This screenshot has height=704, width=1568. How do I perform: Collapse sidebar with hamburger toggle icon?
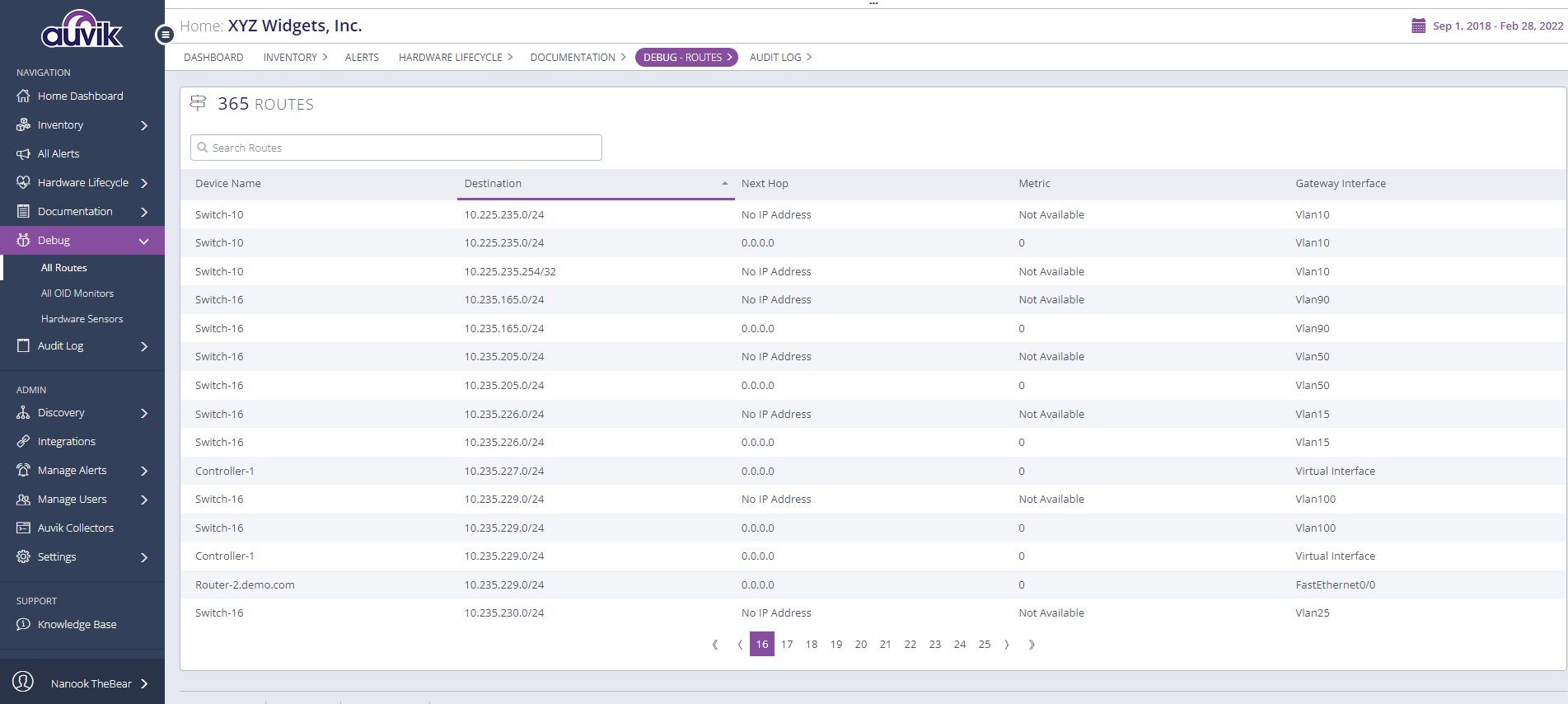[165, 35]
